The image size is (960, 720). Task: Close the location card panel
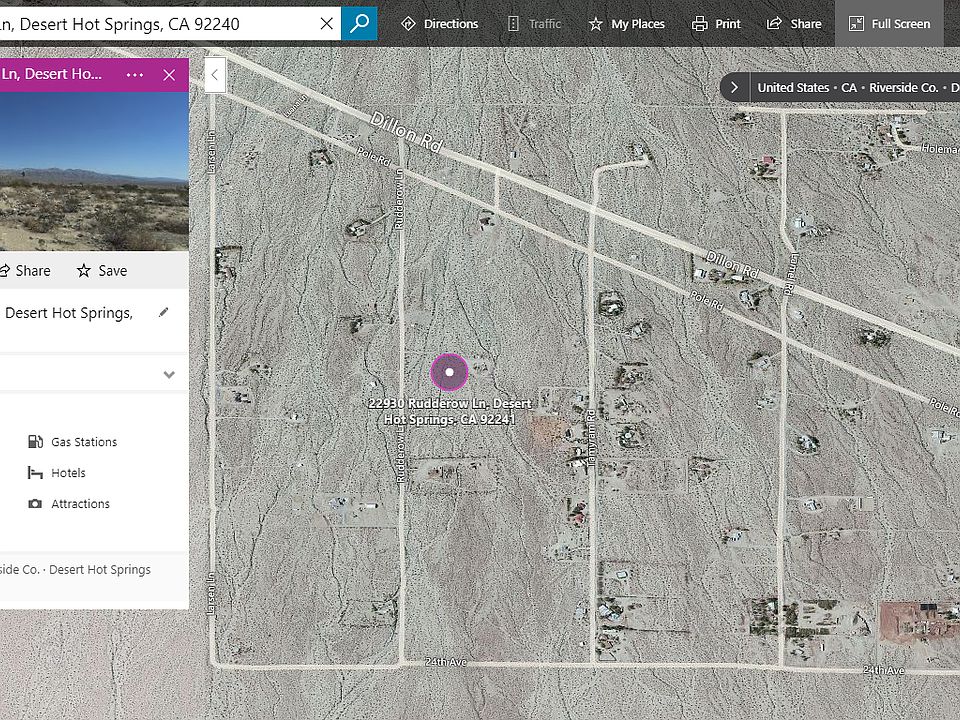point(169,75)
